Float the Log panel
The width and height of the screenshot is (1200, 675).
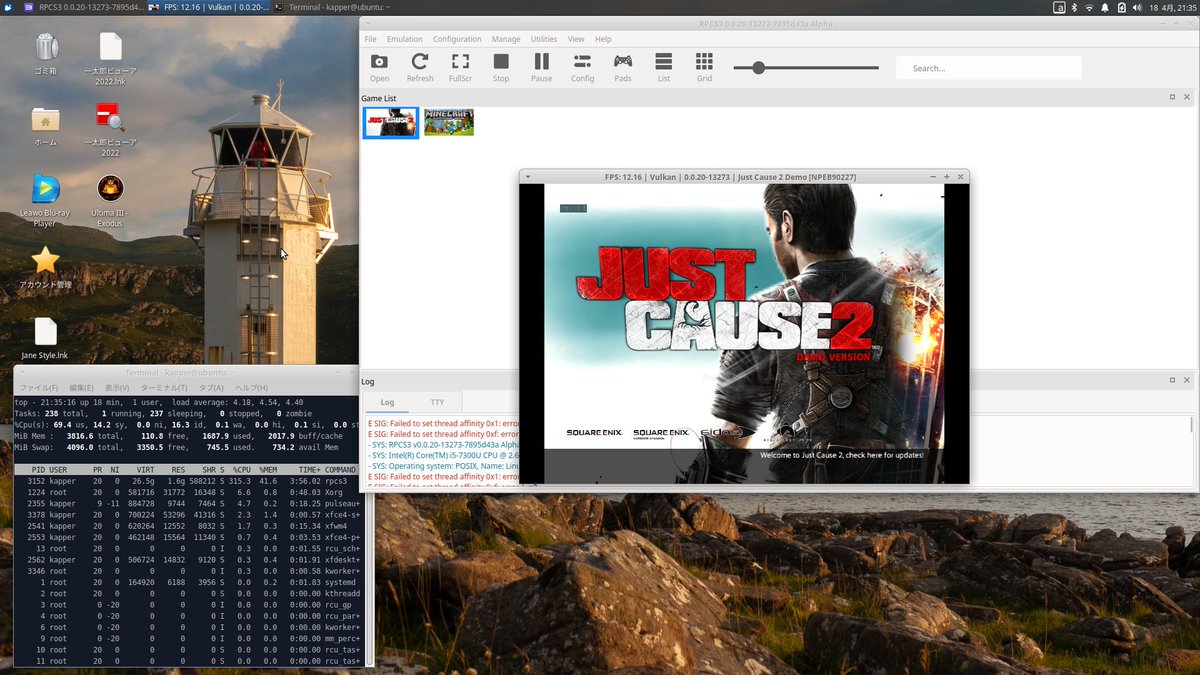[1172, 381]
